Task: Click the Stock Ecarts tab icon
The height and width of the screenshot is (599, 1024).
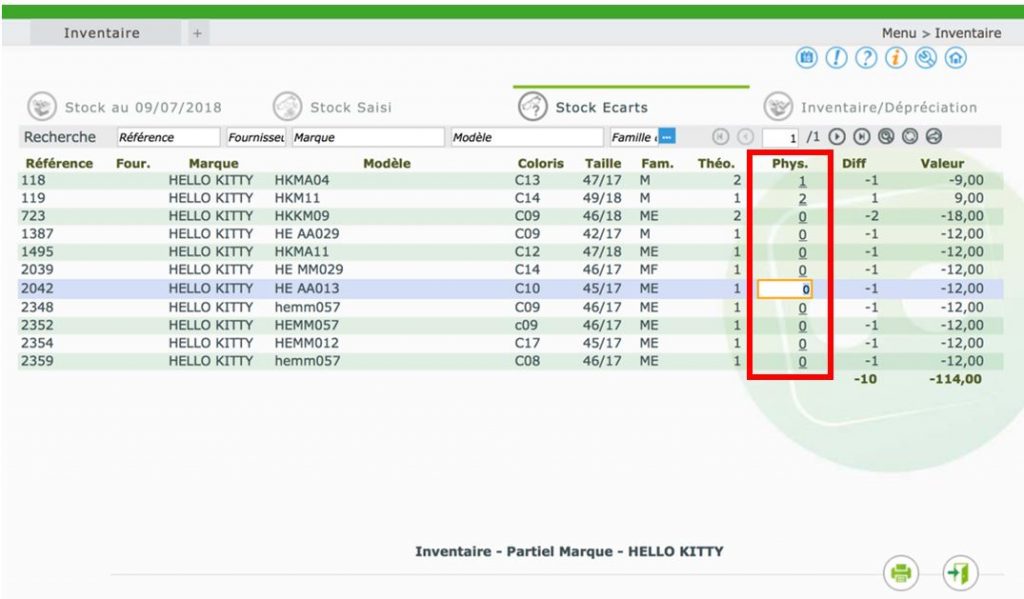Action: click(x=533, y=106)
